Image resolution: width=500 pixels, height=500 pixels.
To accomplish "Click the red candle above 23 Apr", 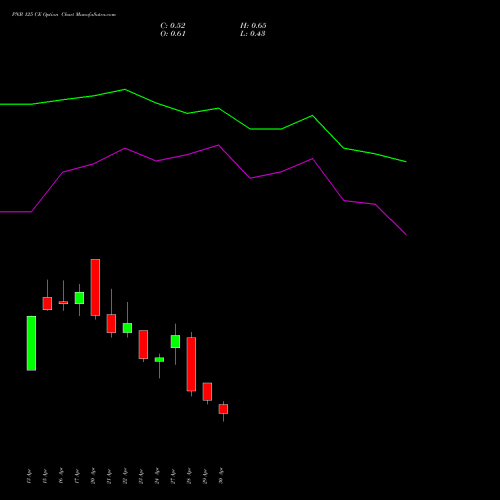I will click(143, 345).
